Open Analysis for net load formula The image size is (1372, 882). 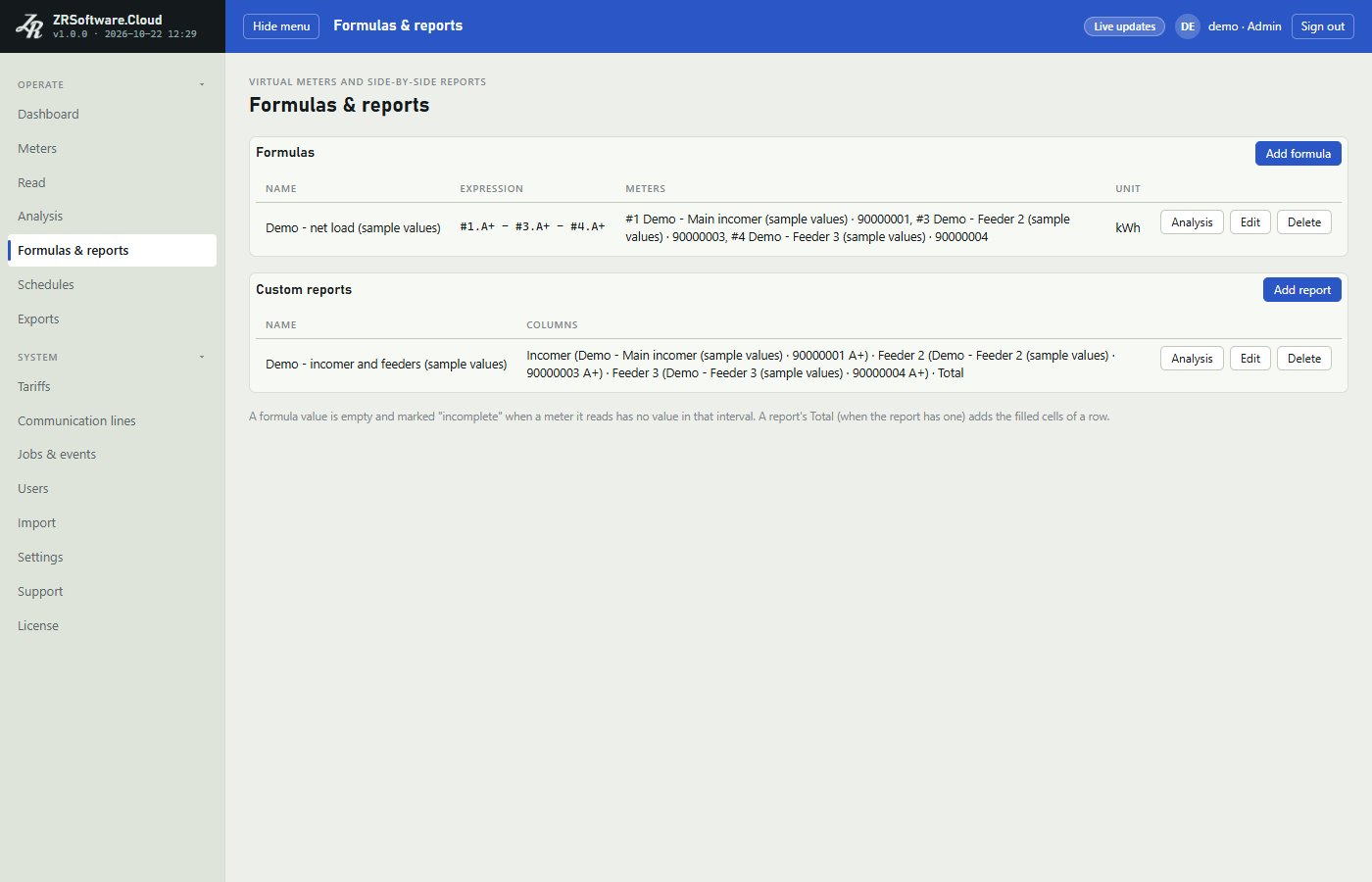[1192, 222]
